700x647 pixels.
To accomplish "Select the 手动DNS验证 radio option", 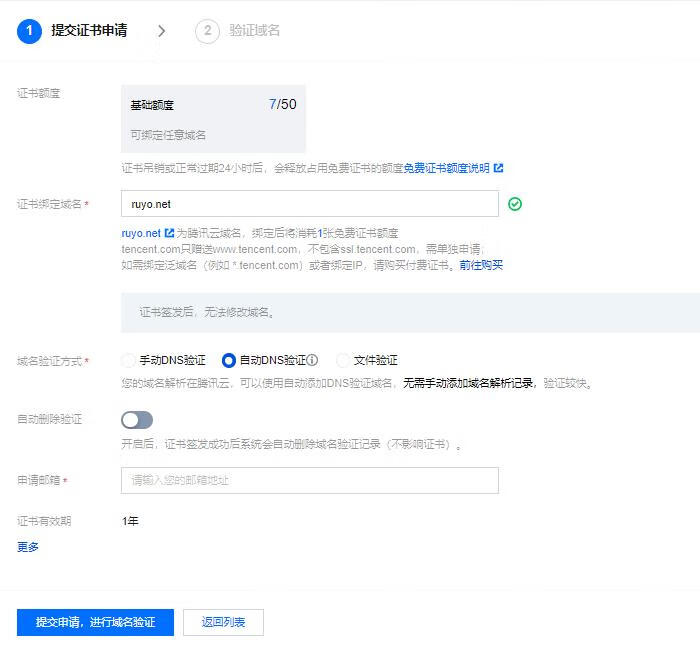I will [x=128, y=360].
